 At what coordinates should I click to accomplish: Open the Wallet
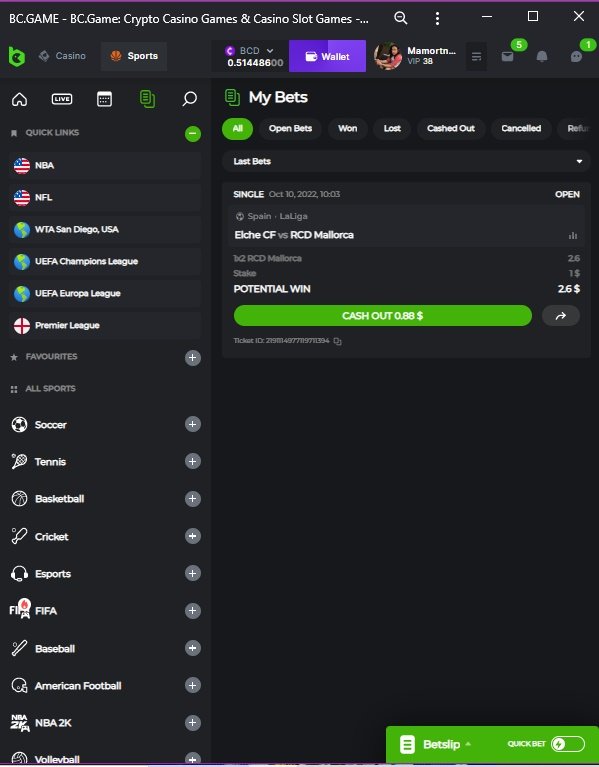pos(327,56)
